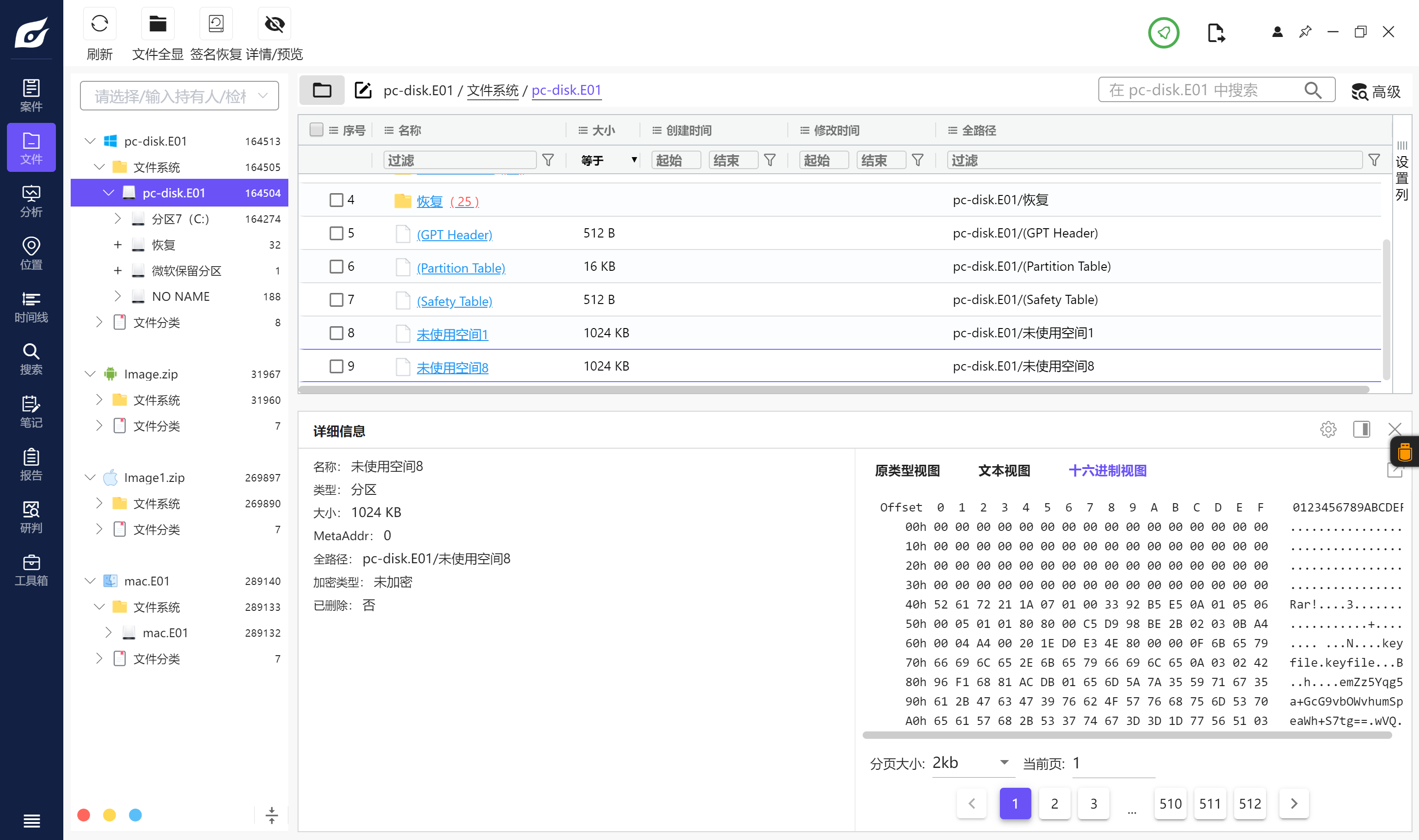Switch to 十六进制视图 tab

(1107, 470)
